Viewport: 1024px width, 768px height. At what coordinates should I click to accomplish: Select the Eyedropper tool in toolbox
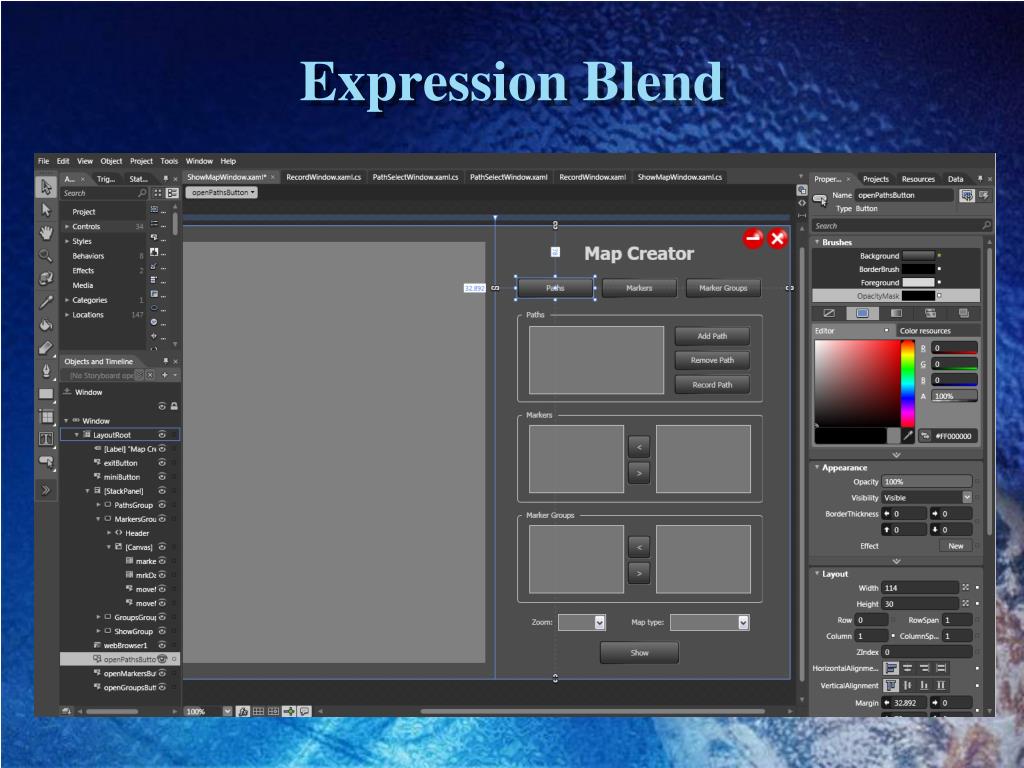tap(46, 302)
